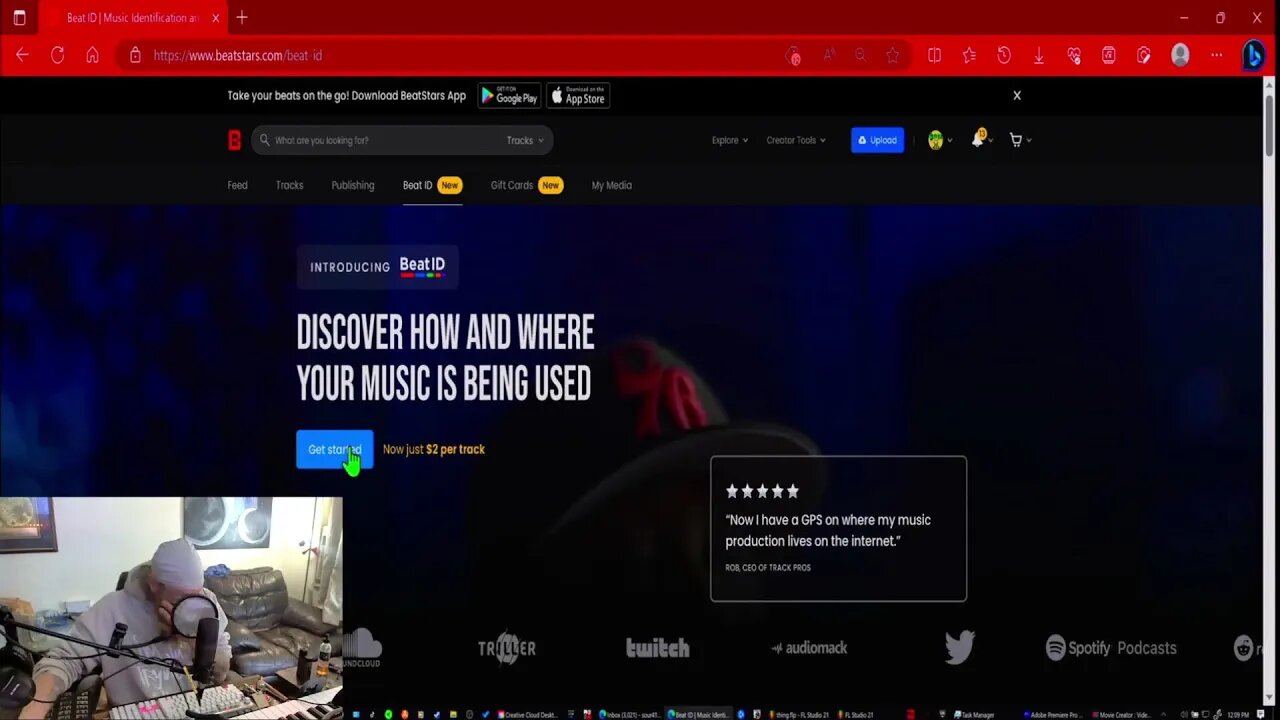Open Edge settings ellipsis menu
The width and height of the screenshot is (1280, 720).
(x=1216, y=55)
